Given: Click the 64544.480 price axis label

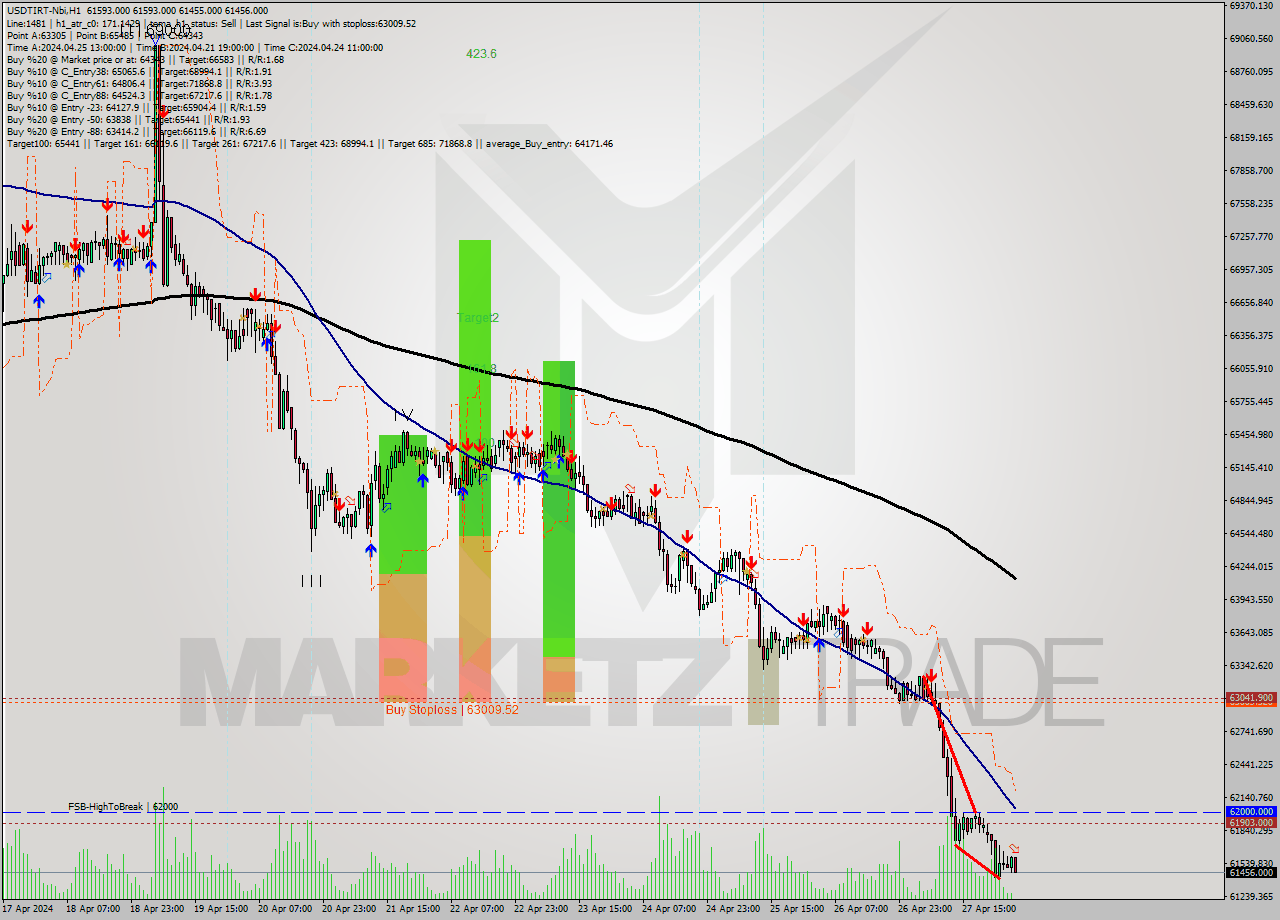Looking at the screenshot, I should click(x=1250, y=533).
